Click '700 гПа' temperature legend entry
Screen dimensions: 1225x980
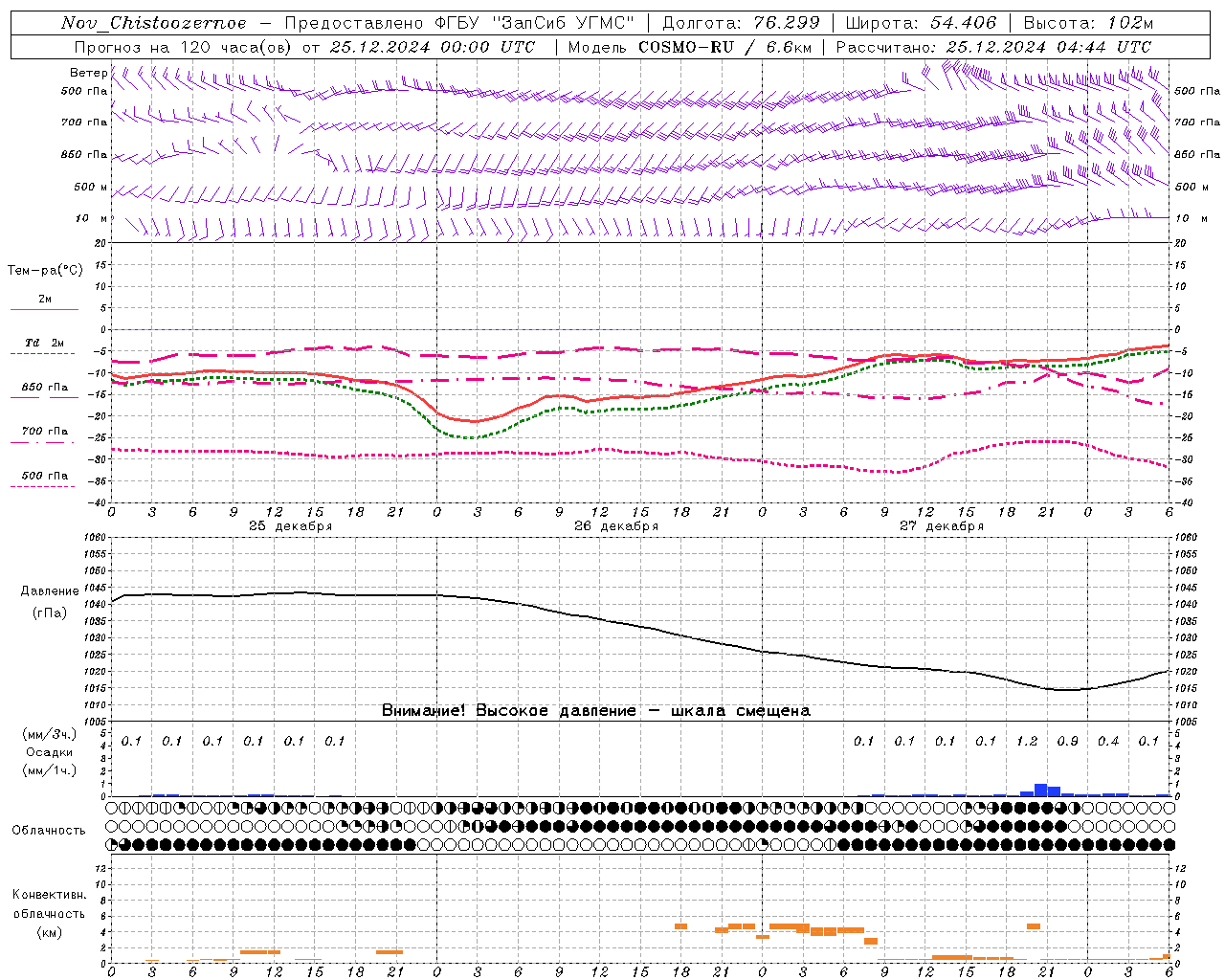(44, 432)
